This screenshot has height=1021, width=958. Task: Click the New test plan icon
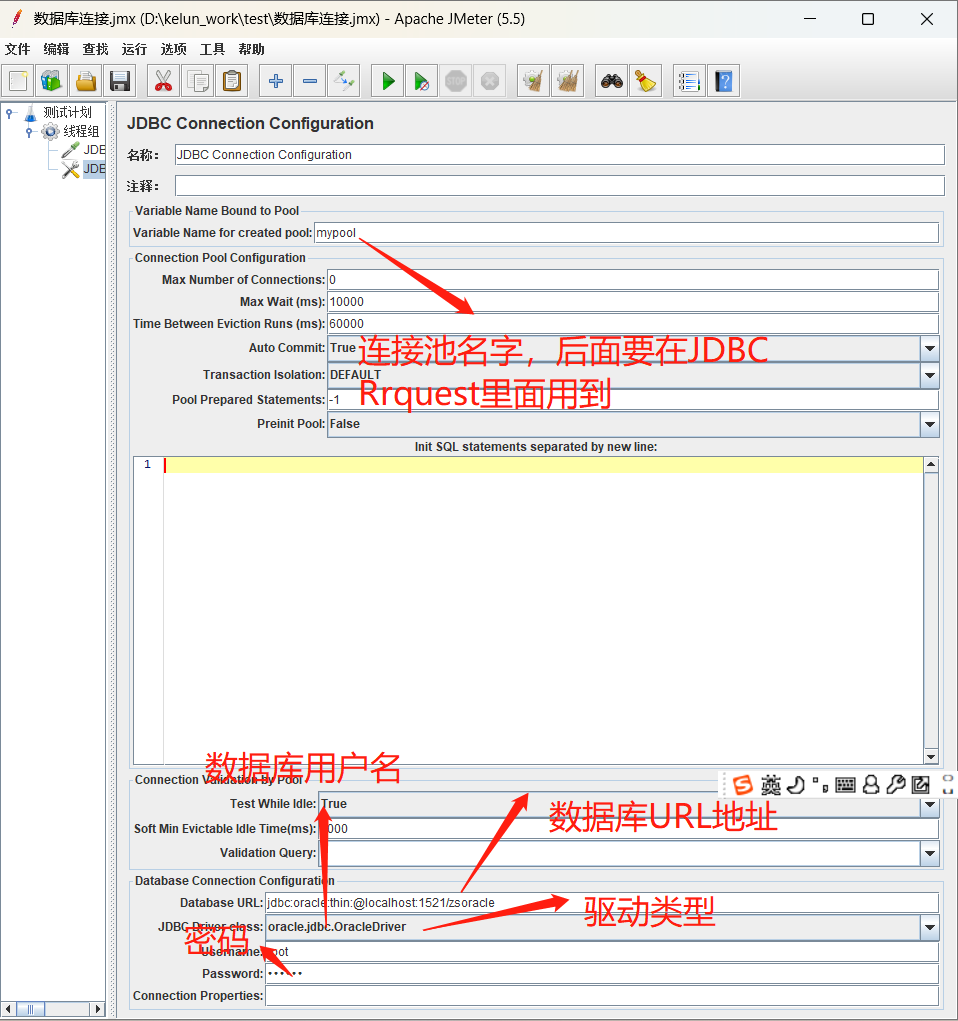(x=18, y=81)
